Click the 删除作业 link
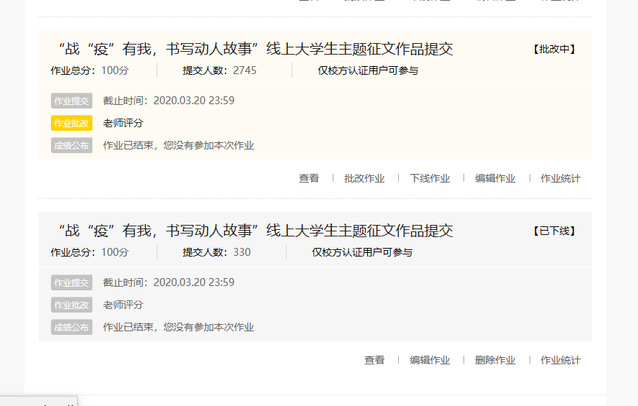 [495, 360]
